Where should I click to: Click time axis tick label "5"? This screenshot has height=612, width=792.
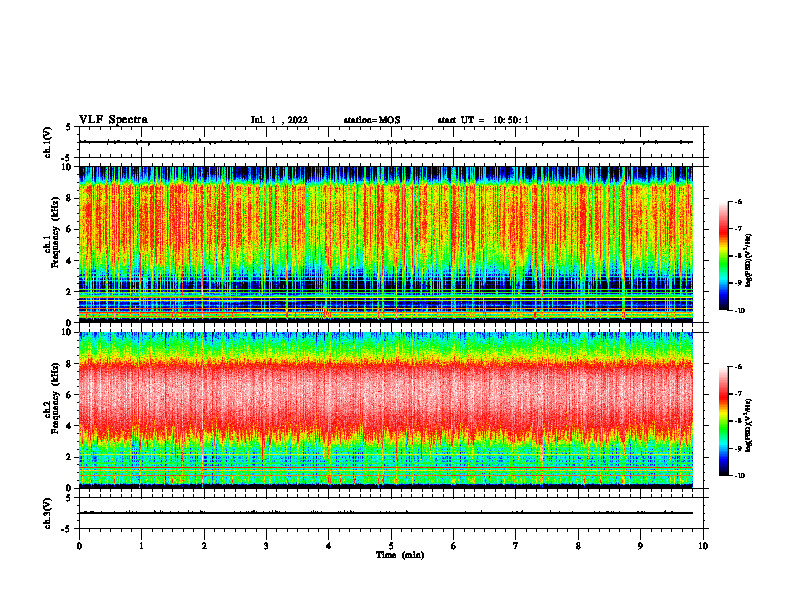391,546
